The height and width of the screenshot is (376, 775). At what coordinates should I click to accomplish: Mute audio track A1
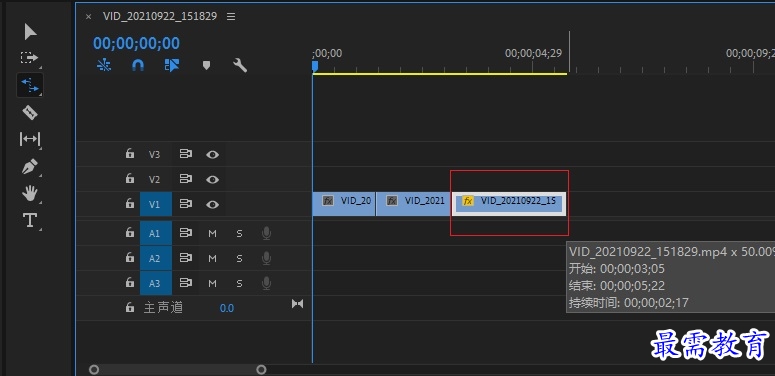click(213, 233)
